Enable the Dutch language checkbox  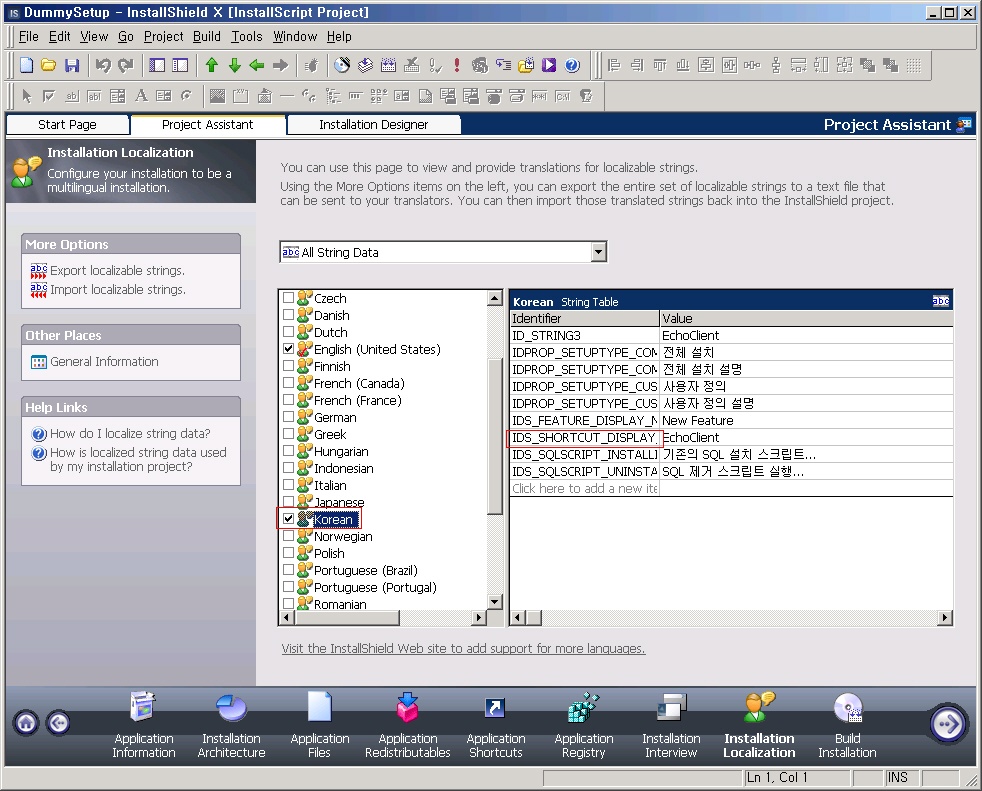(289, 331)
